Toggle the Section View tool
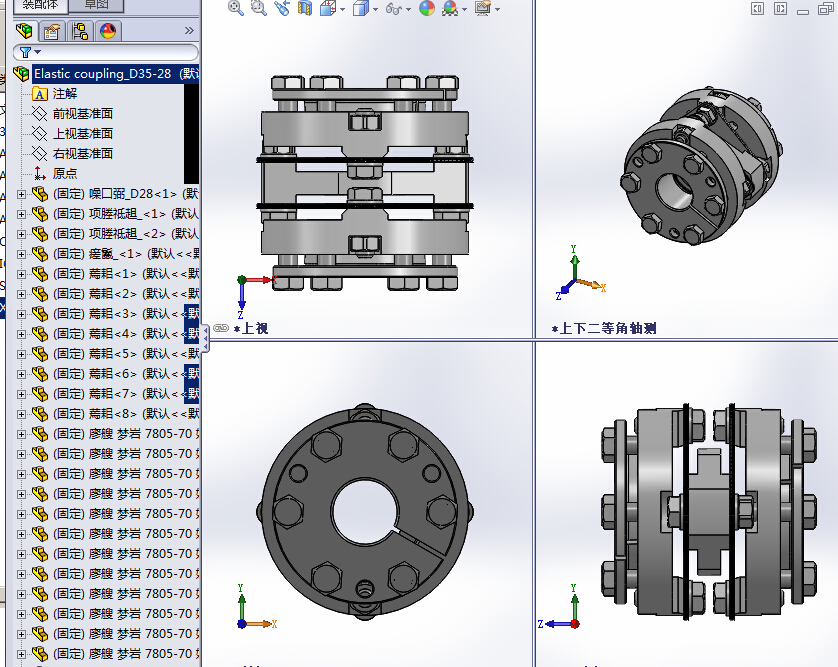Screen dimensions: 838x667 (305, 7)
